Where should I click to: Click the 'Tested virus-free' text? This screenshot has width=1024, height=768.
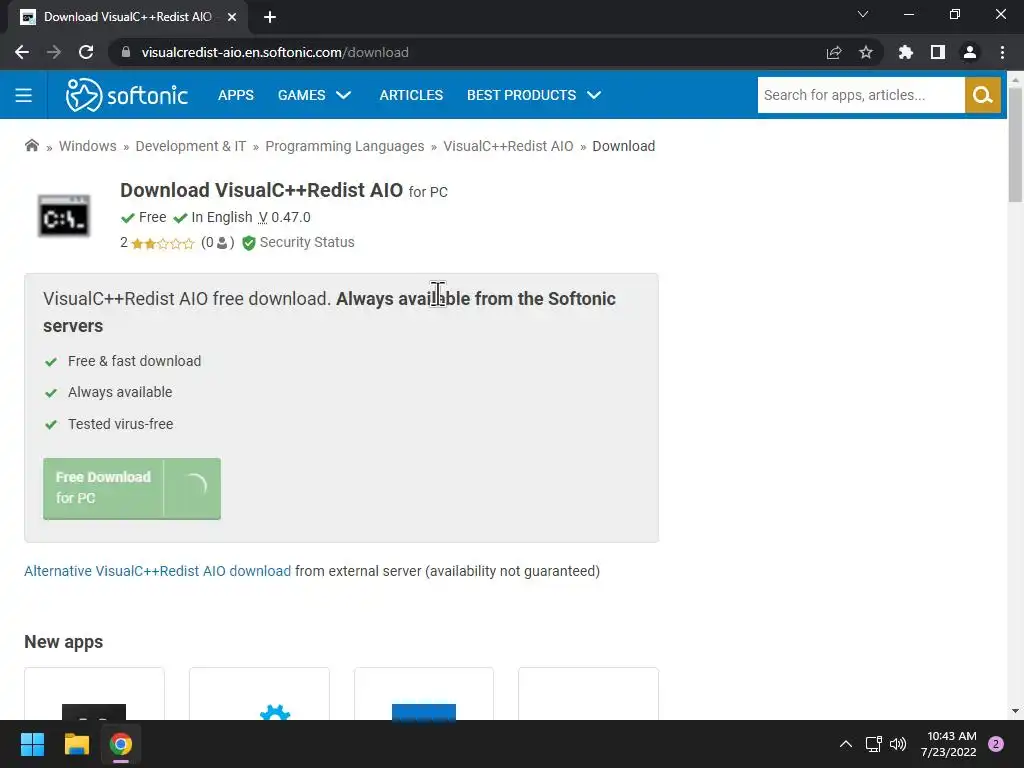point(121,424)
